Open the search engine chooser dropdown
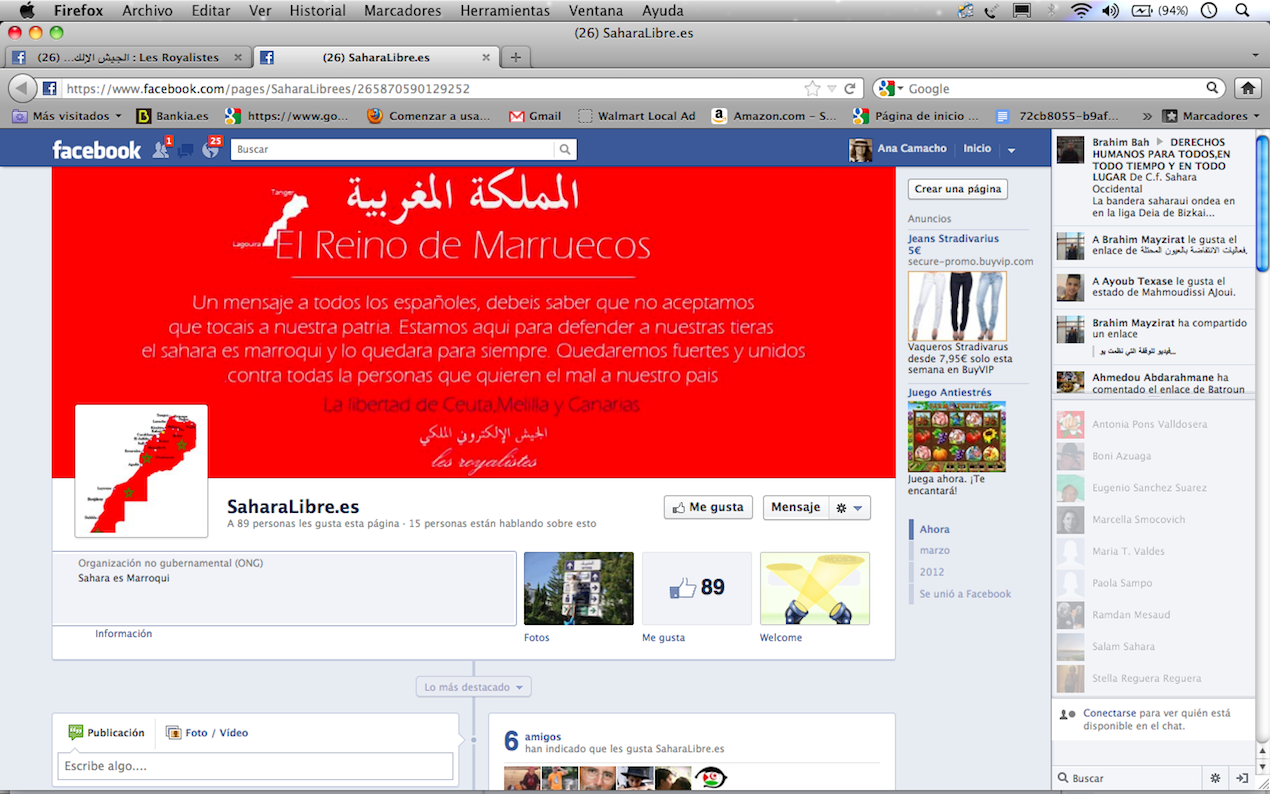The image size is (1270, 794). (x=889, y=88)
